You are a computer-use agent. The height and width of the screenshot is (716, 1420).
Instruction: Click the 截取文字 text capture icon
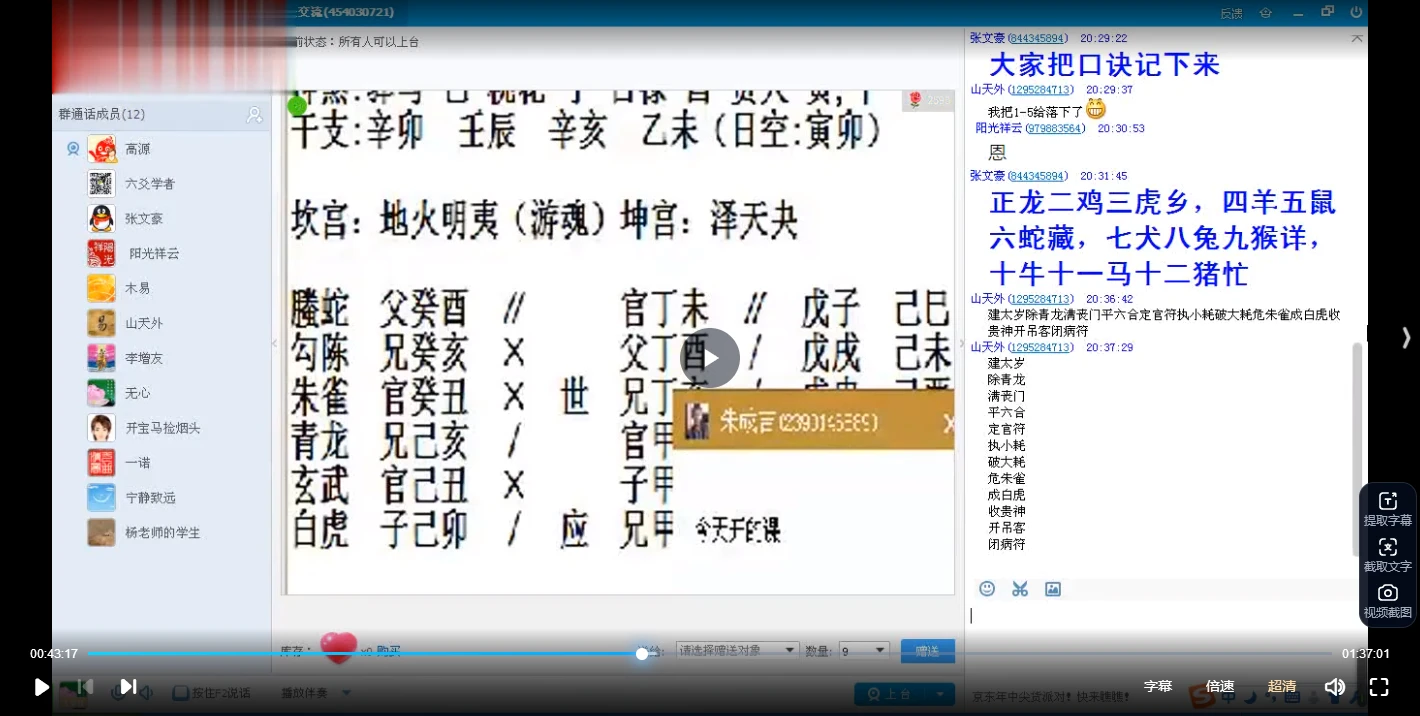tap(1388, 546)
